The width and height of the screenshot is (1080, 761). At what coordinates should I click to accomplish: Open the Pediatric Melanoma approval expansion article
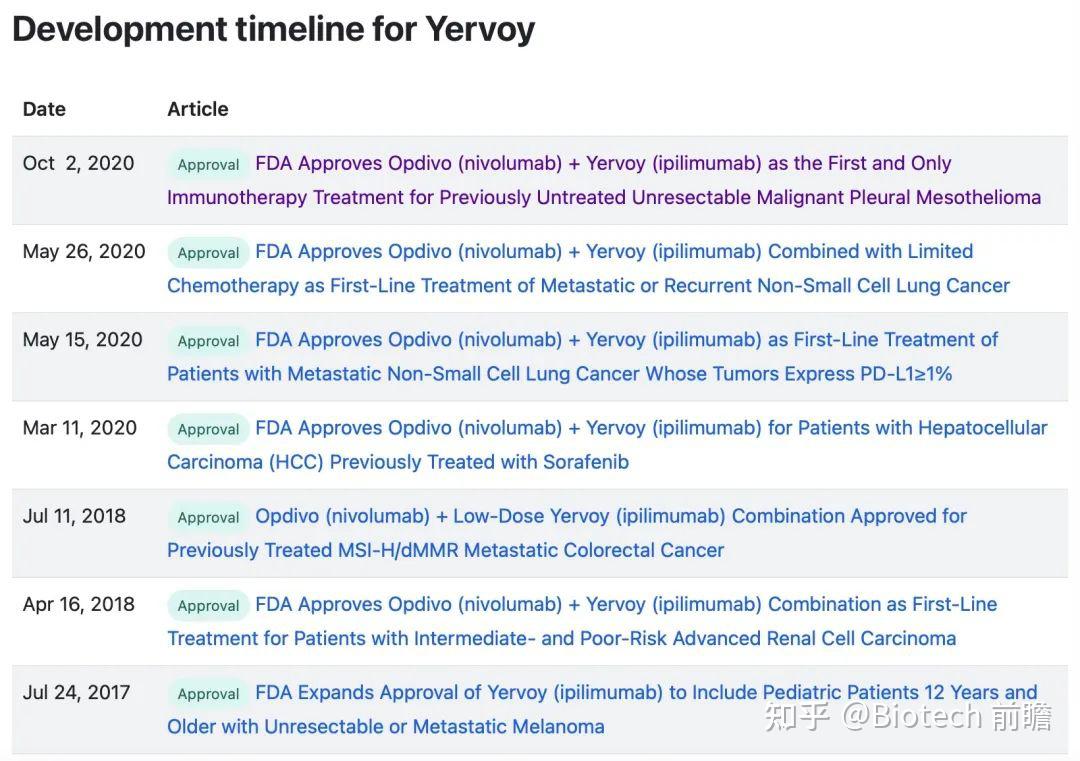[x=646, y=692]
